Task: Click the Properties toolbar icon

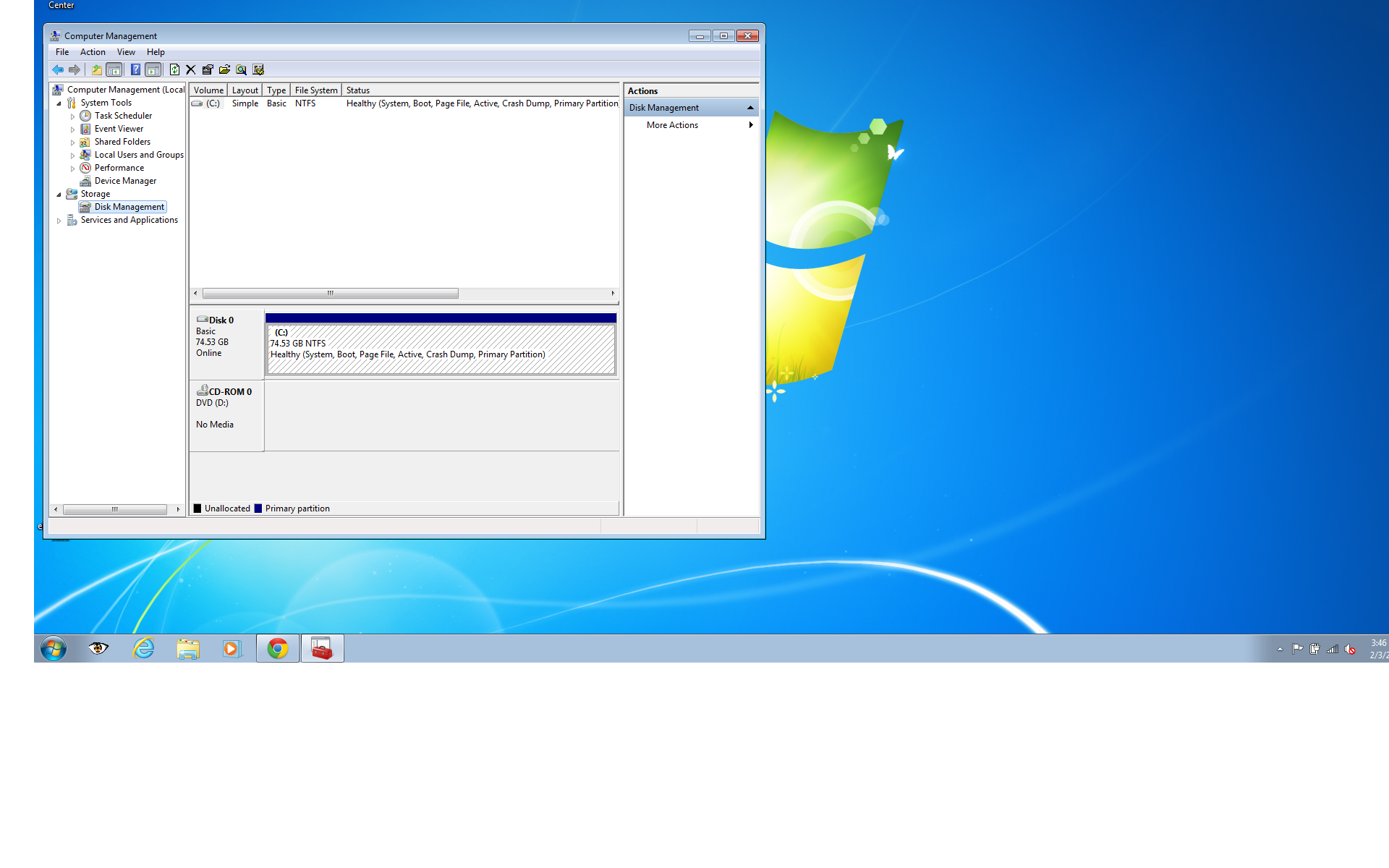Action: click(x=208, y=70)
